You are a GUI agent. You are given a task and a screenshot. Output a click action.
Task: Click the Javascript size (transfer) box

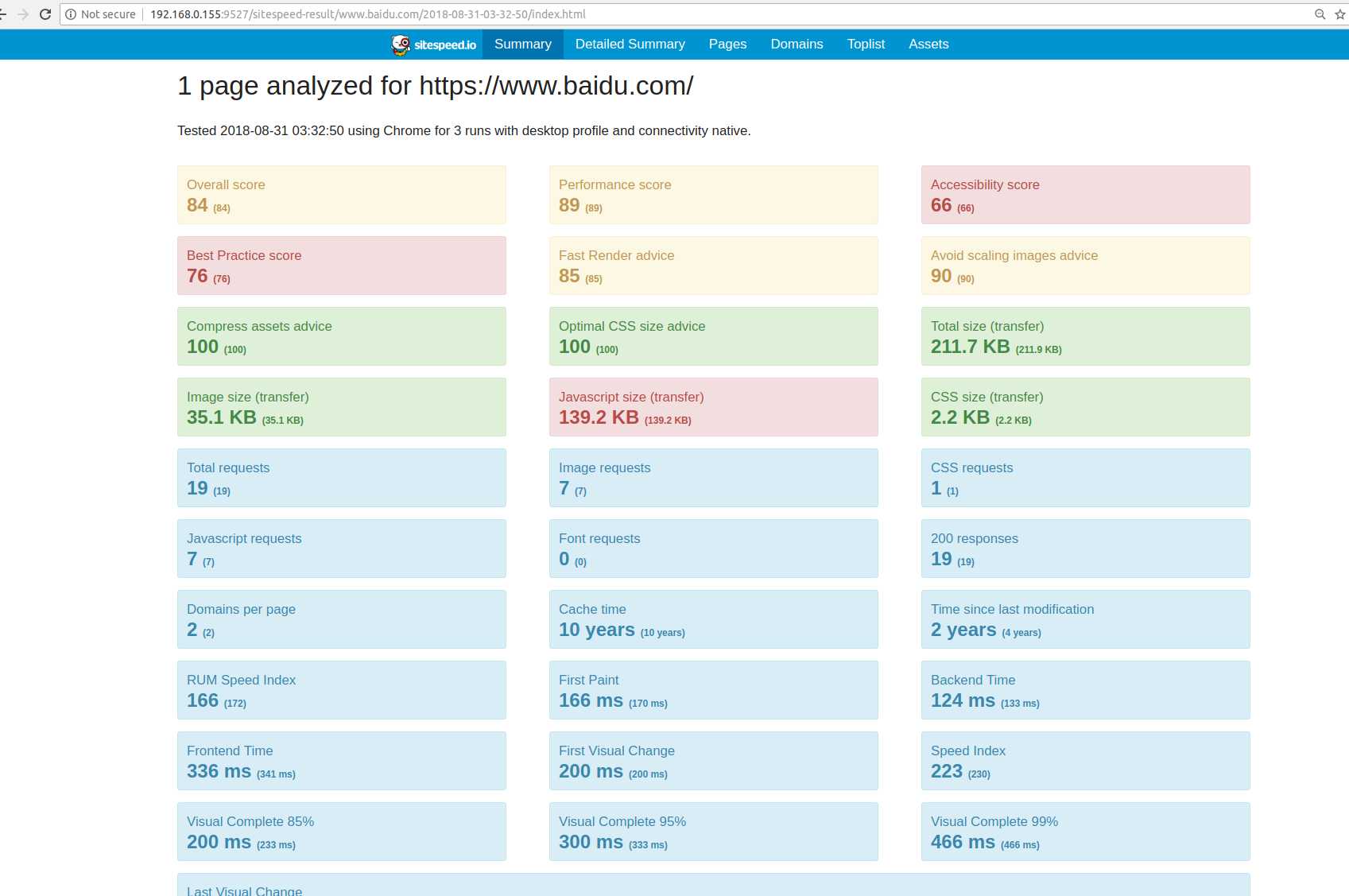pyautogui.click(x=713, y=407)
